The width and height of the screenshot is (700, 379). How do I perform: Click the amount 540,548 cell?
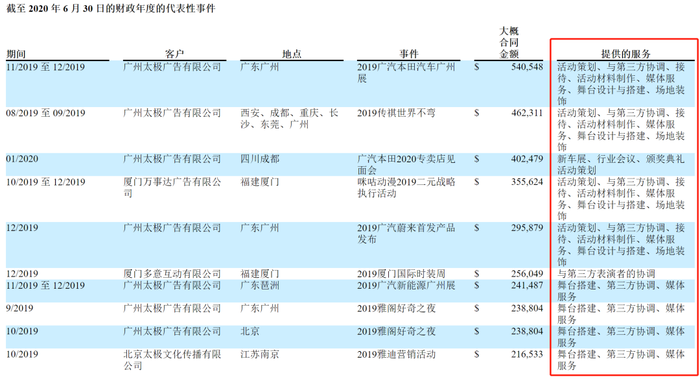pyautogui.click(x=527, y=67)
